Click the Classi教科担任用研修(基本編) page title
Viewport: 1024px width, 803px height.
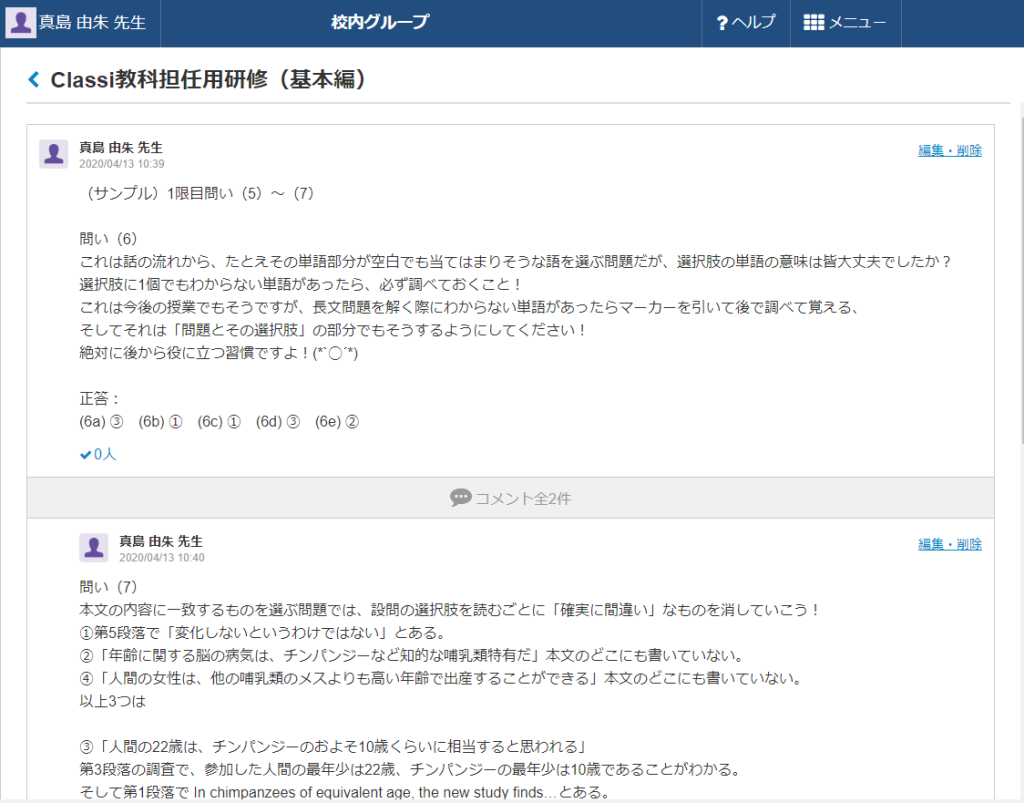click(x=208, y=80)
